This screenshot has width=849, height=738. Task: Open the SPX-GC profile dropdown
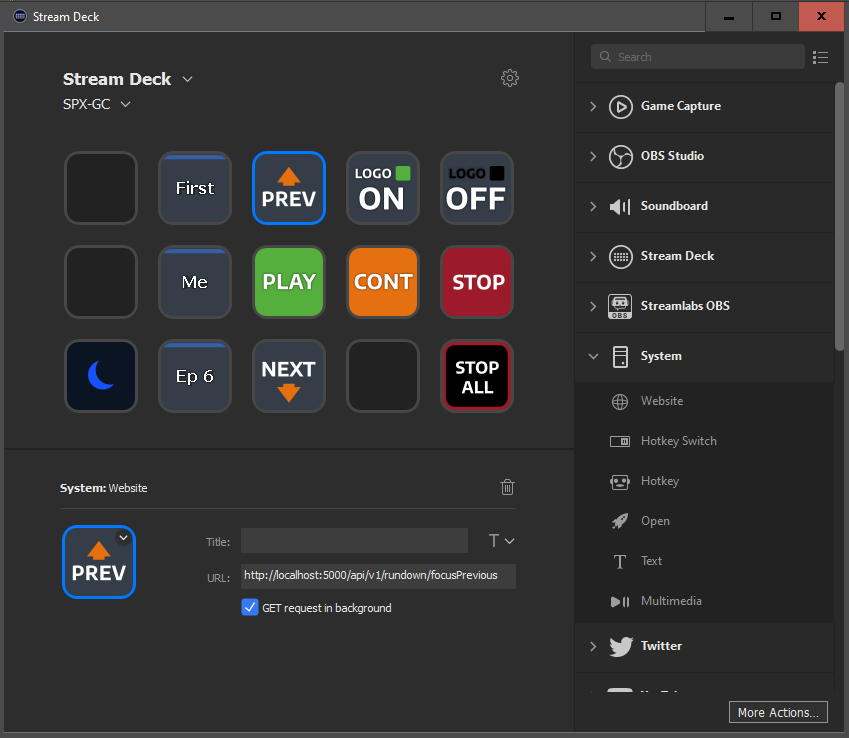click(x=125, y=104)
